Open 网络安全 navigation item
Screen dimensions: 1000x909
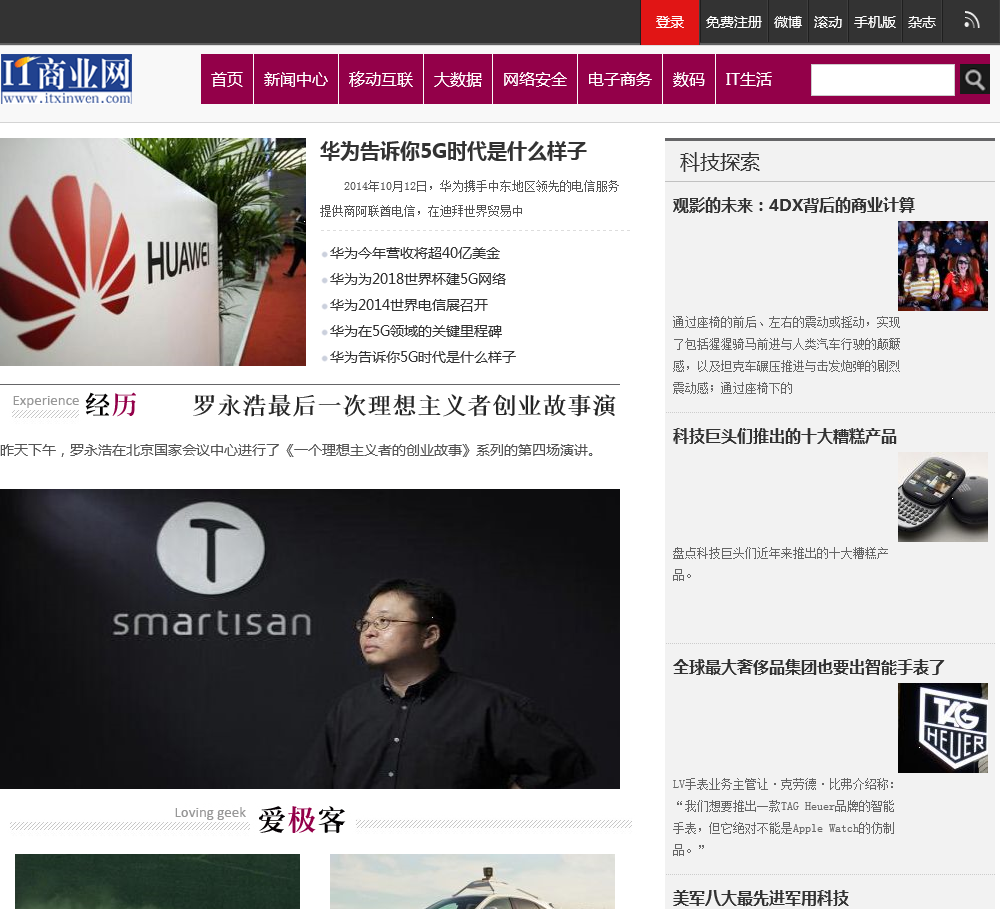[535, 79]
